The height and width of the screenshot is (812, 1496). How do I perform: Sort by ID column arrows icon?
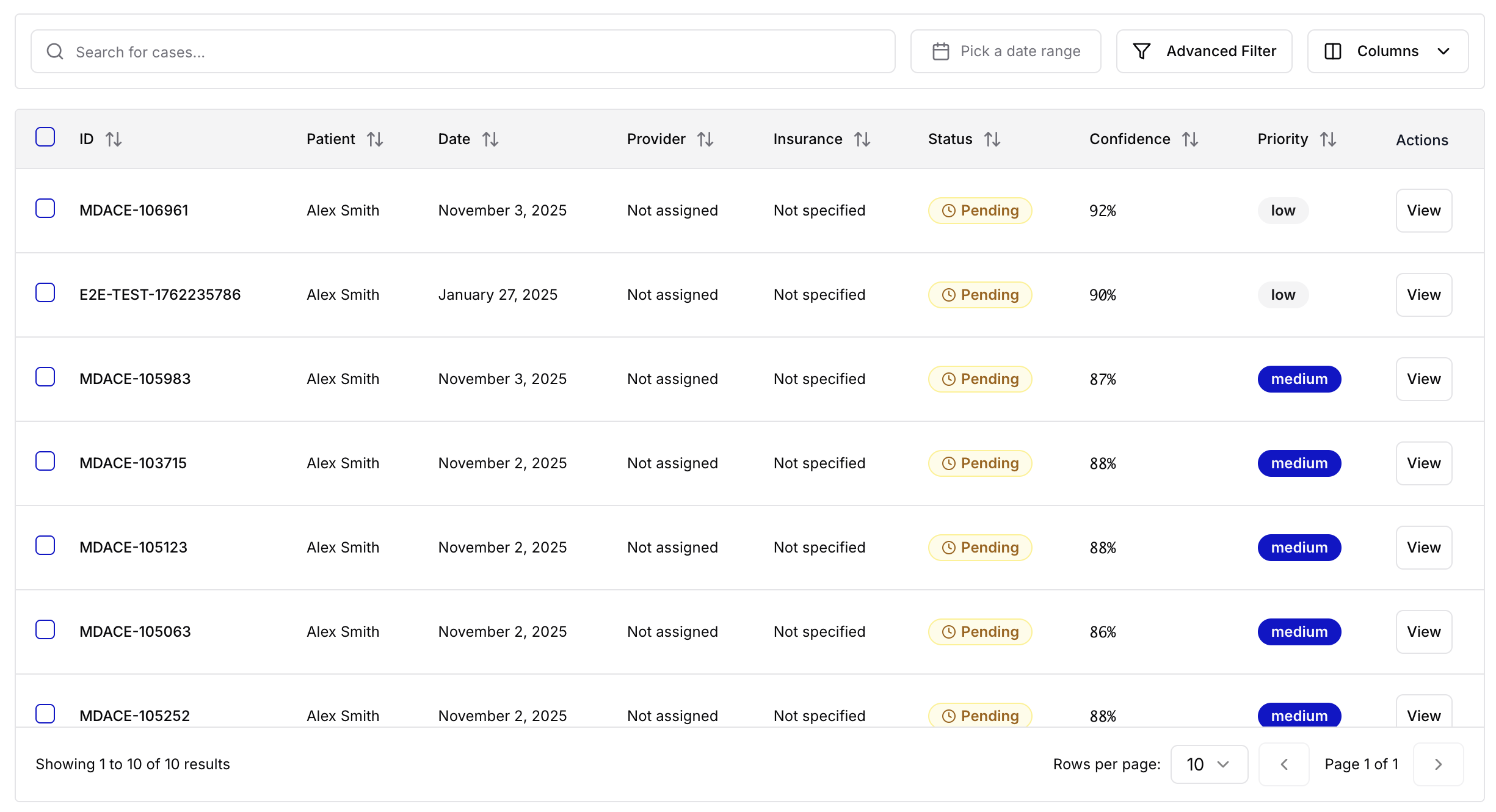(114, 139)
